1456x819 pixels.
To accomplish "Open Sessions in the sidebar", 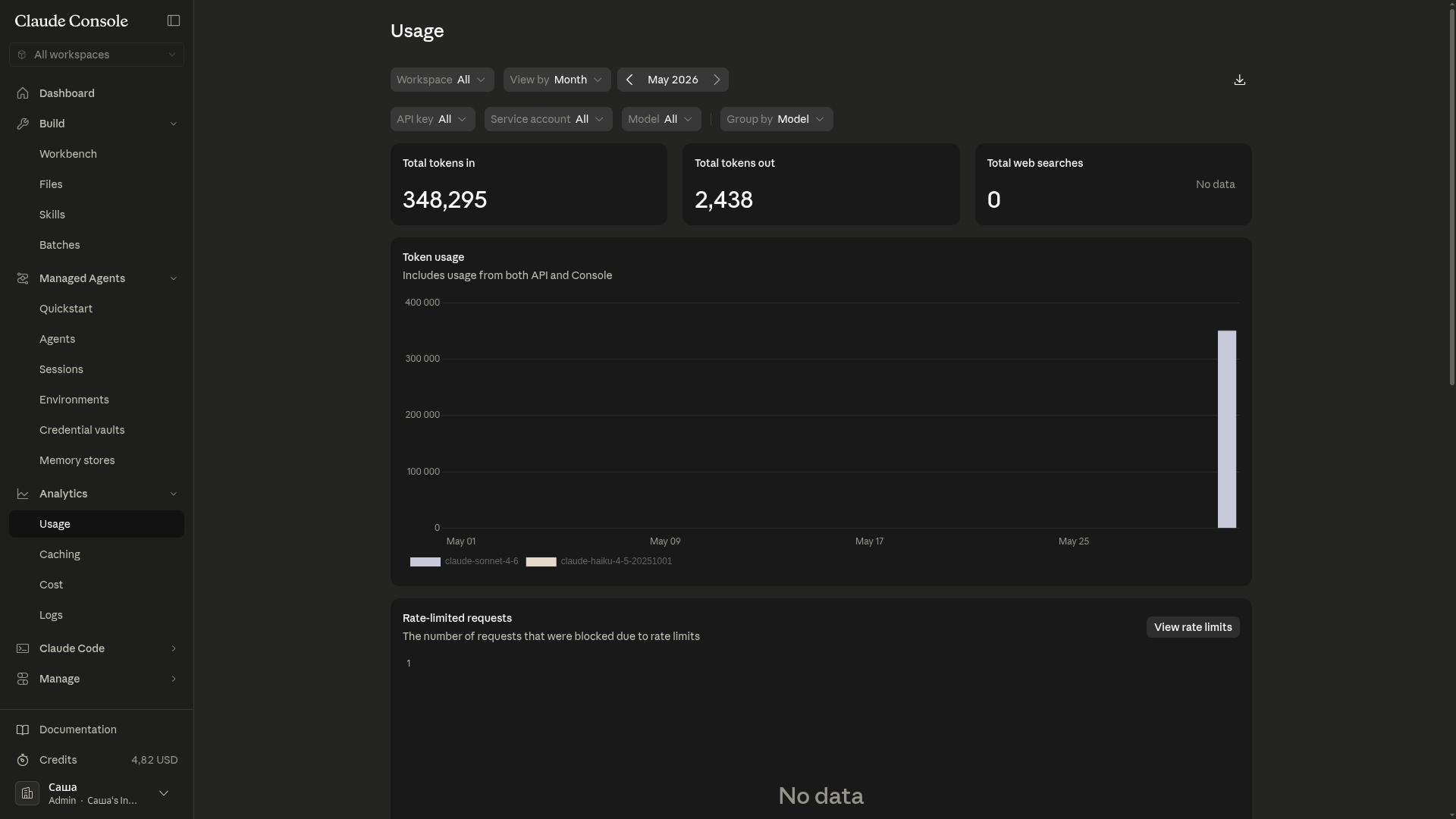I will pyautogui.click(x=96, y=369).
